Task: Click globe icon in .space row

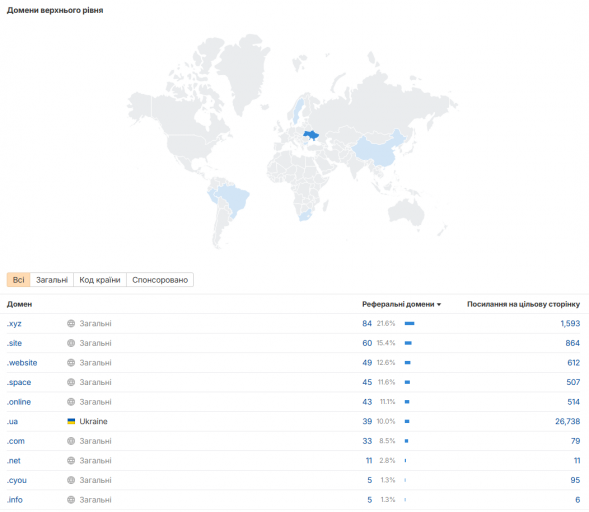Action: [71, 382]
